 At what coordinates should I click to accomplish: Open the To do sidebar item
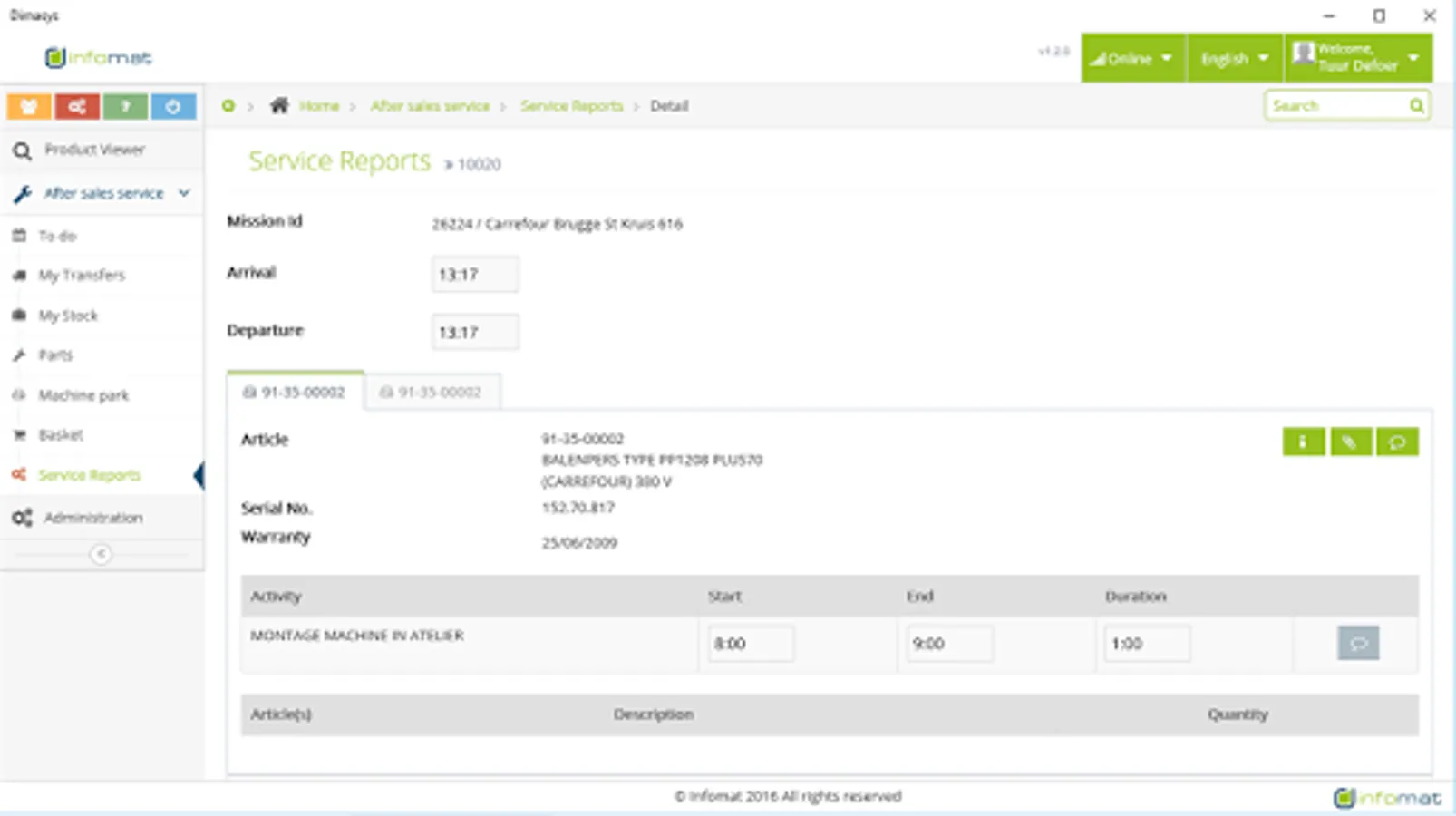[57, 236]
